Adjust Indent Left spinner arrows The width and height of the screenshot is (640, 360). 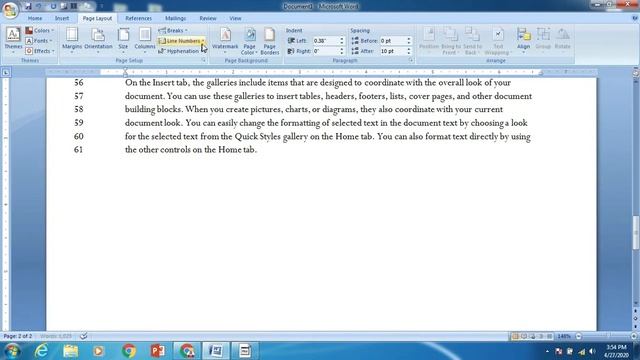tap(342, 41)
